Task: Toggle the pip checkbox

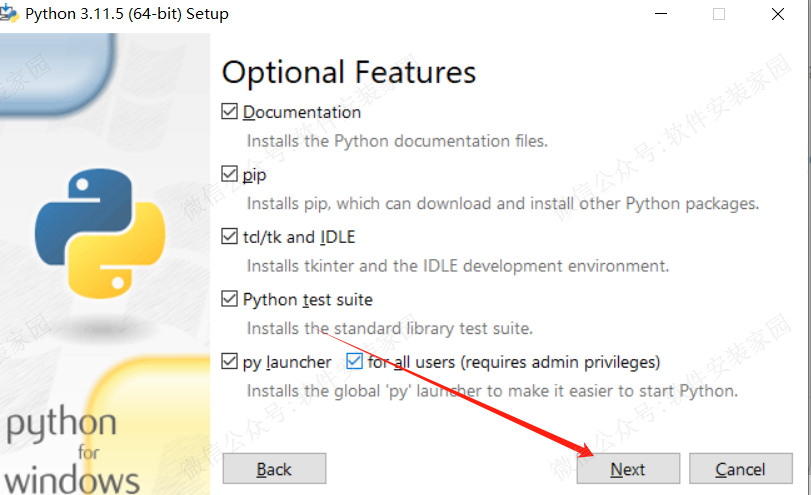Action: click(230, 175)
